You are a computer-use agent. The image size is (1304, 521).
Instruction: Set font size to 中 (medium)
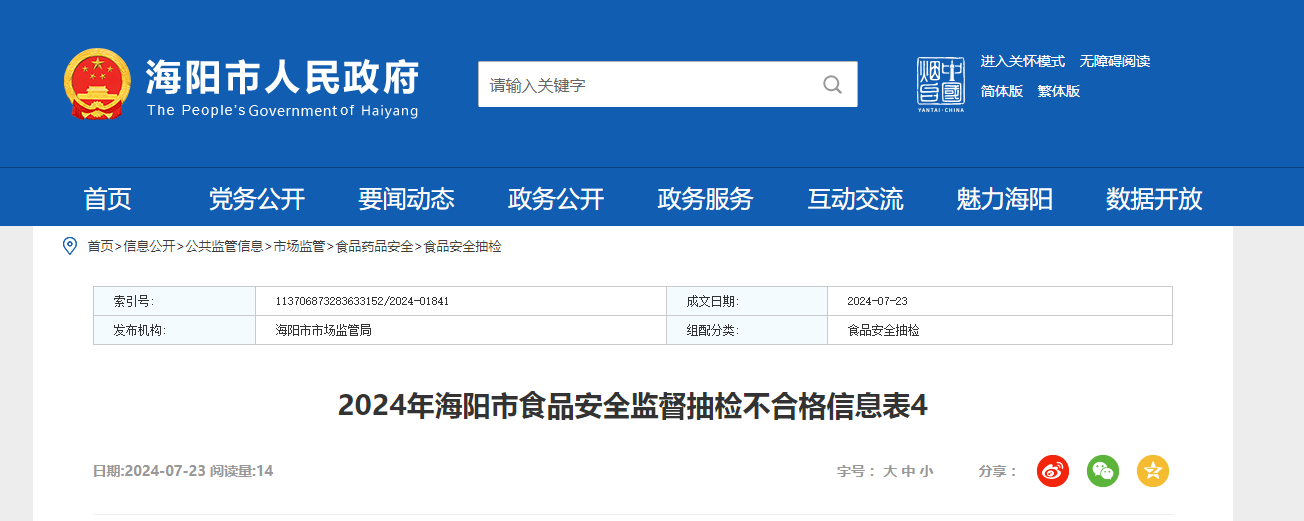click(x=908, y=471)
